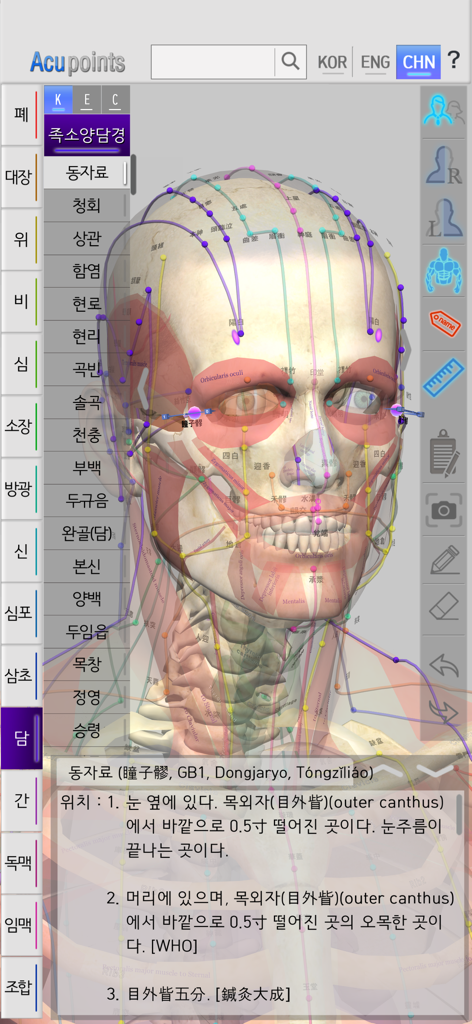Open the help question mark
Viewport: 472px width, 1024px height.
[453, 61]
